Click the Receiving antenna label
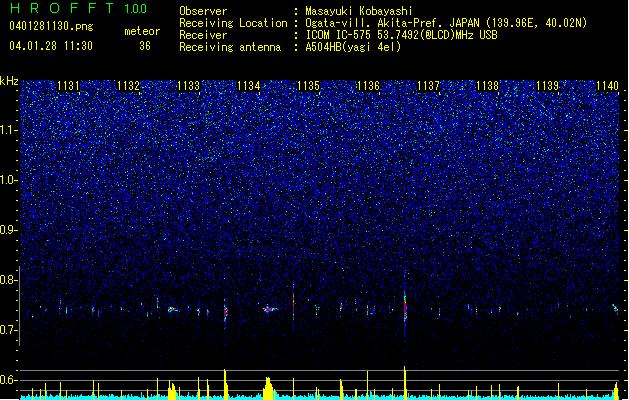Image resolution: width=629 pixels, height=400 pixels. point(230,47)
